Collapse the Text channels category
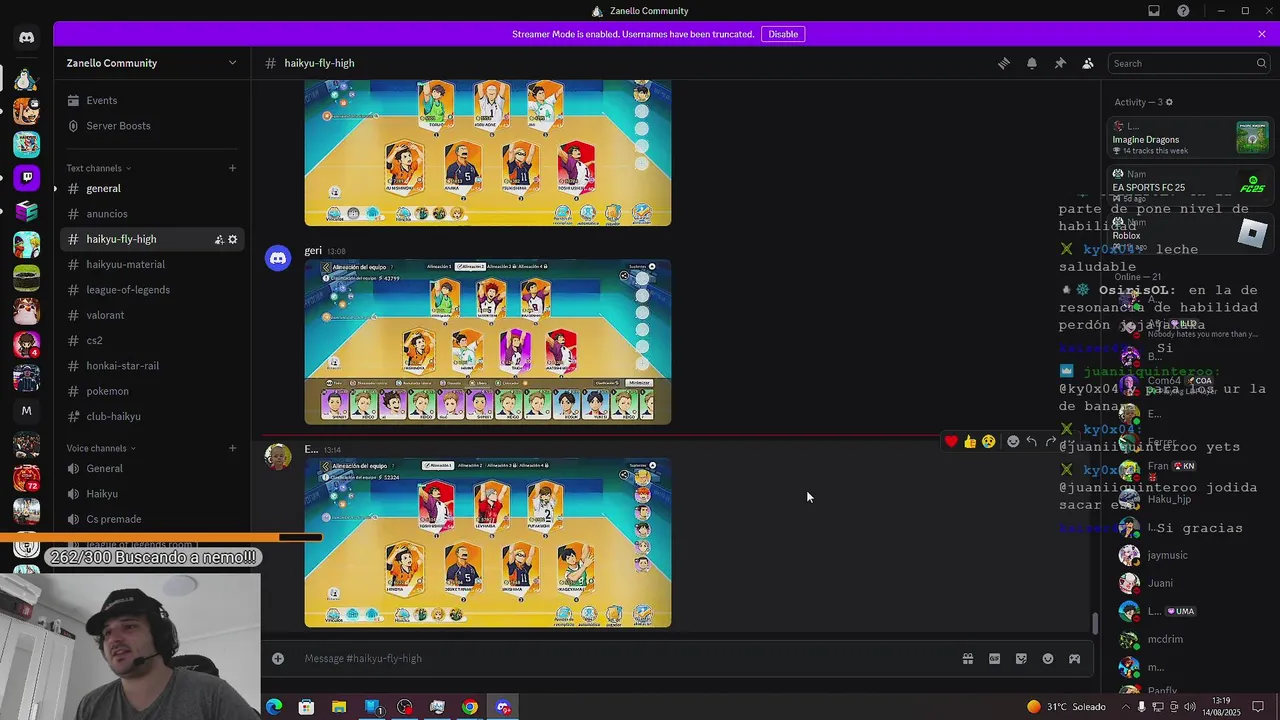Screen dimensions: 1280x720 pos(99,168)
